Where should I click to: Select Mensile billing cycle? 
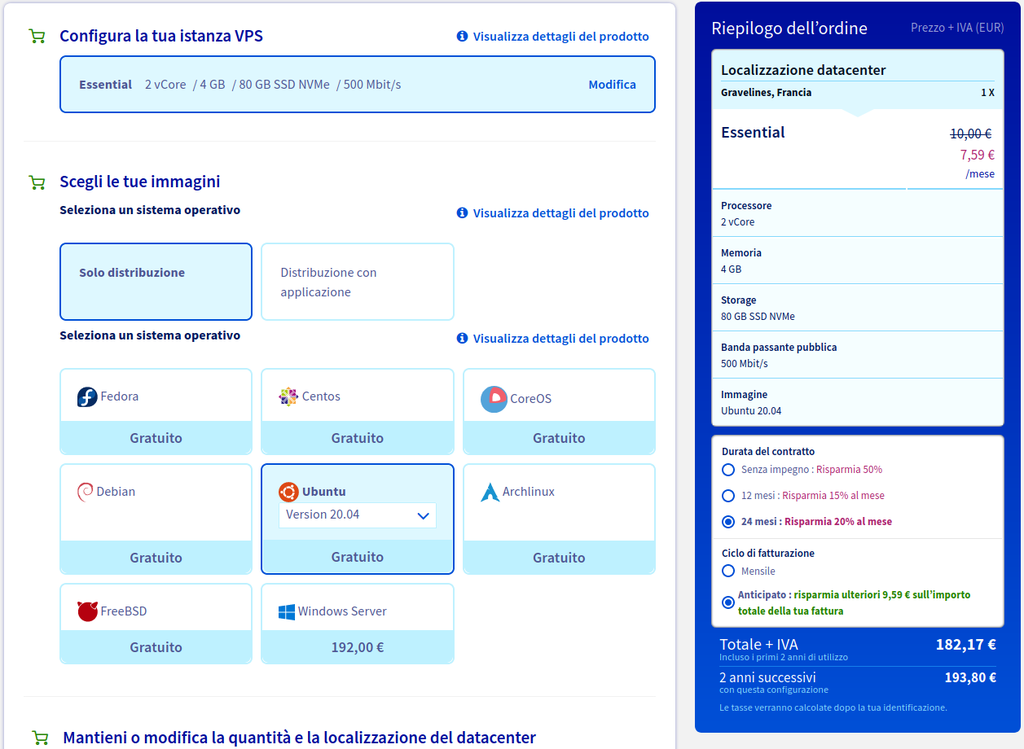point(728,571)
